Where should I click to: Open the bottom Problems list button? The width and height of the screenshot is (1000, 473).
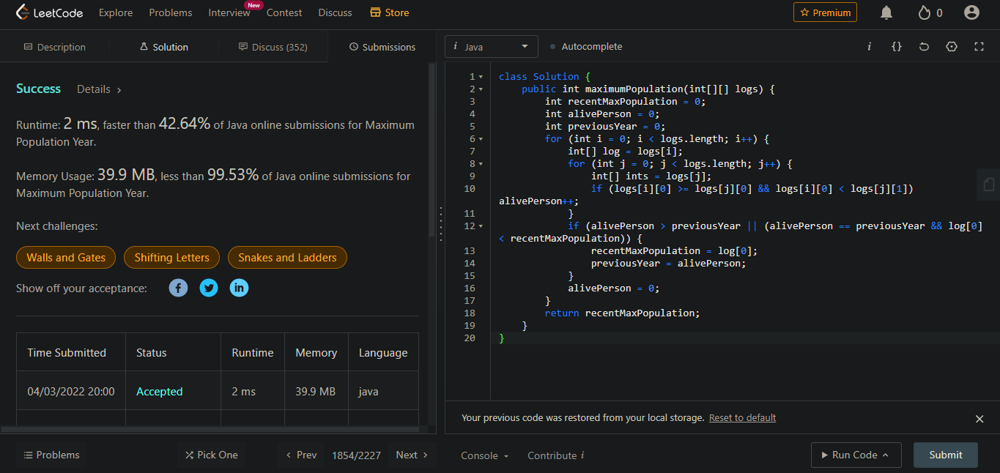point(52,455)
